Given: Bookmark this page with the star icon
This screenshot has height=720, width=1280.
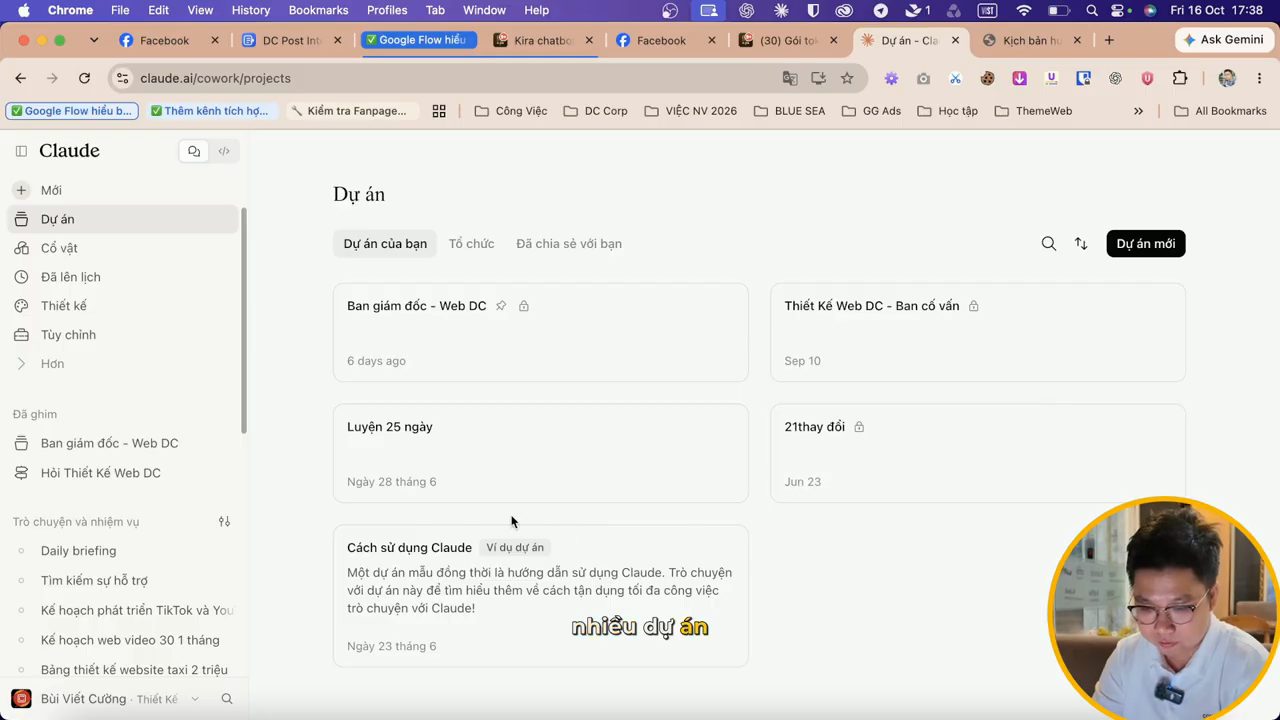Looking at the screenshot, I should click(x=847, y=78).
